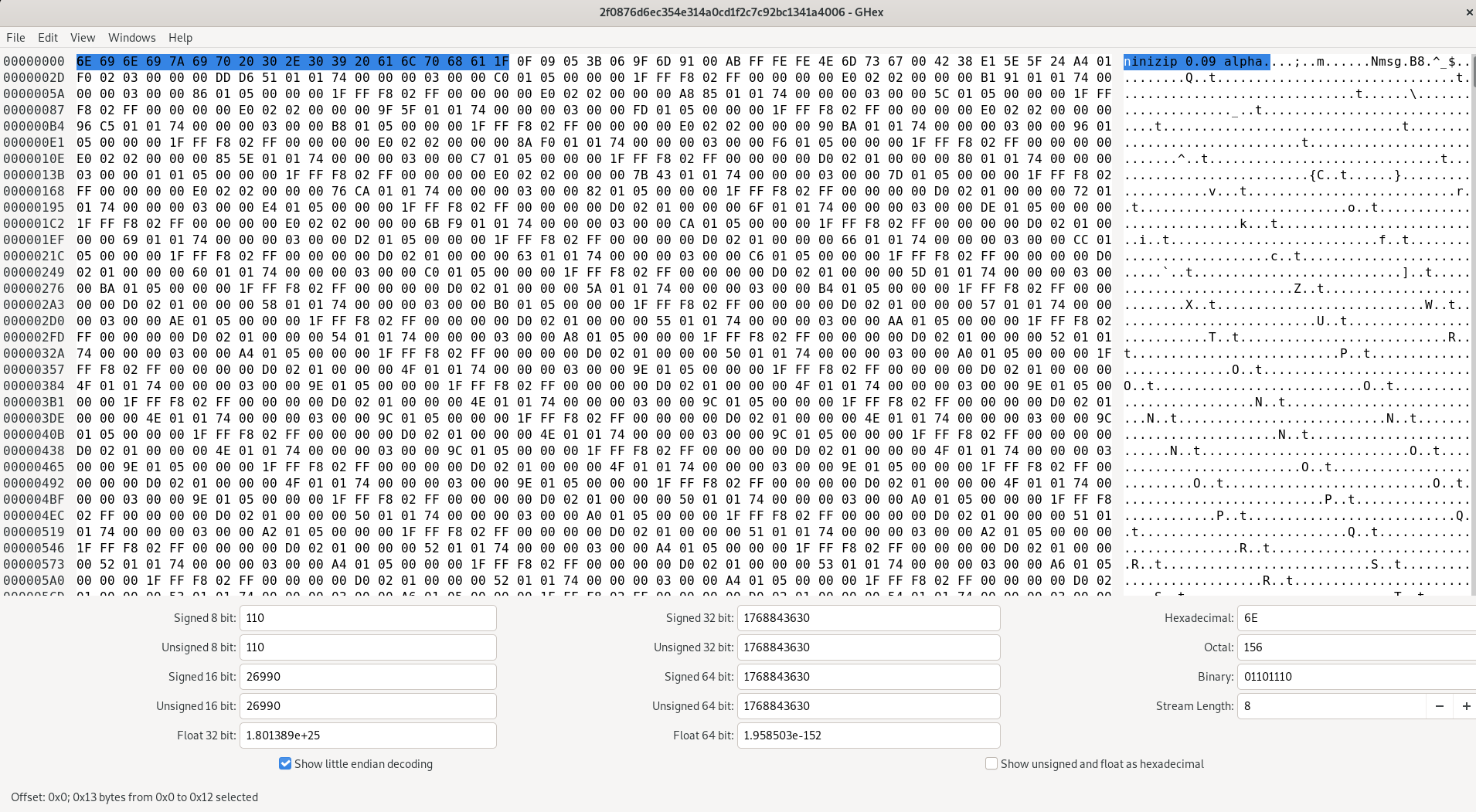Click the Signed 32 bit value field
Viewport: 1476px width, 812px height.
pyautogui.click(x=869, y=618)
